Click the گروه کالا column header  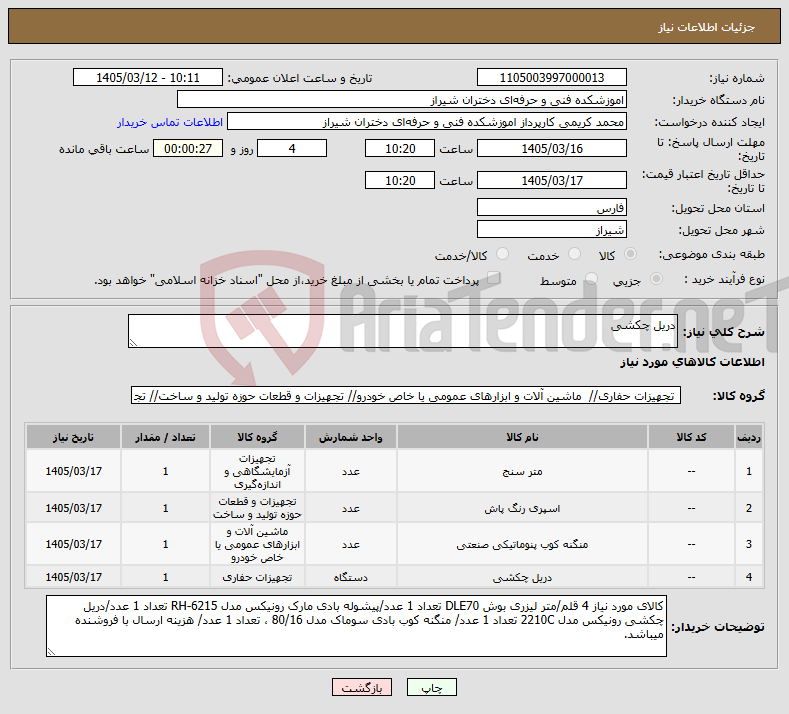(257, 437)
